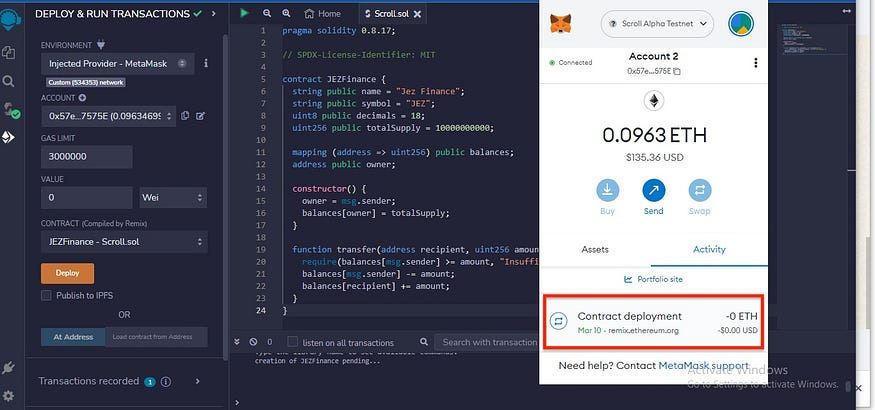This screenshot has height=410, width=875.
Task: Zoom in the editor font
Action: pos(286,13)
